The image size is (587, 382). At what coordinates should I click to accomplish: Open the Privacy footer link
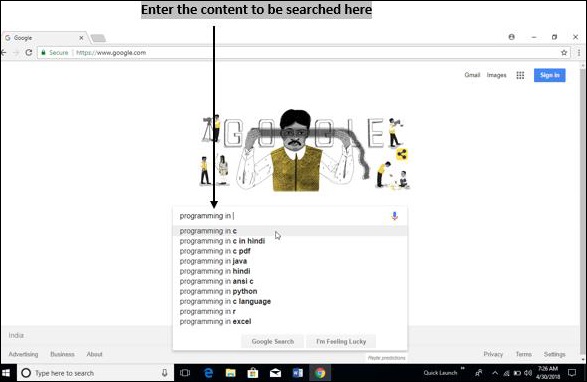(493, 354)
